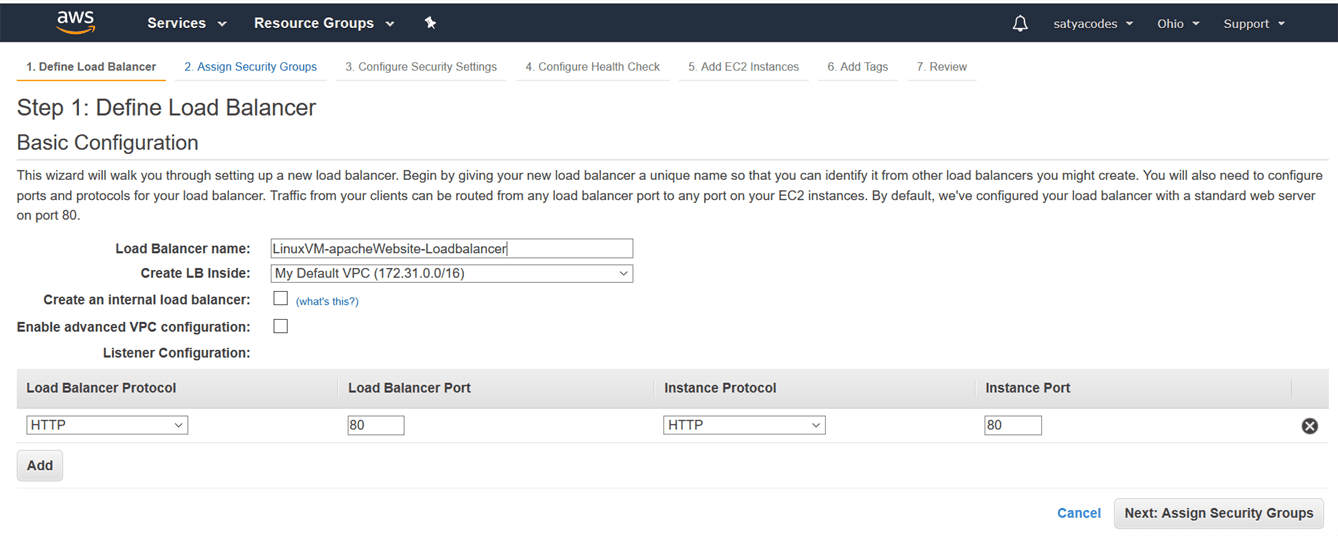Switch to Configure Health Check tab
The width and height of the screenshot is (1338, 536).
[592, 67]
